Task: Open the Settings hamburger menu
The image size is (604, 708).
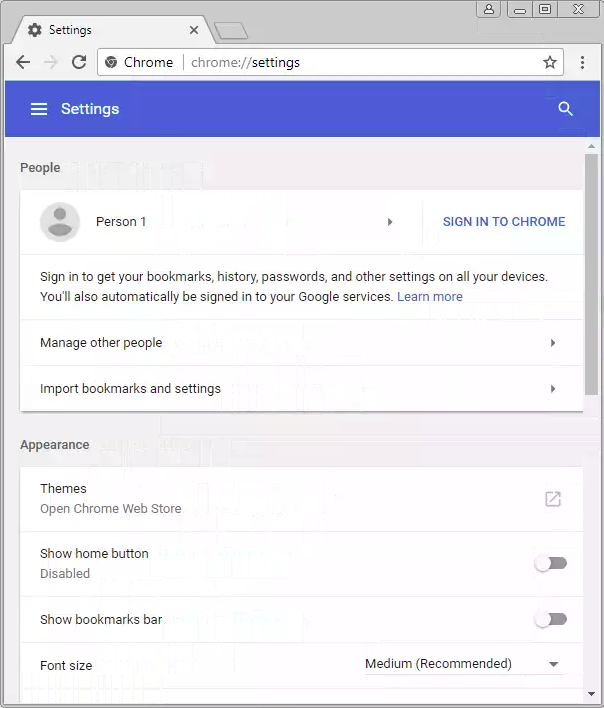Action: (39, 109)
